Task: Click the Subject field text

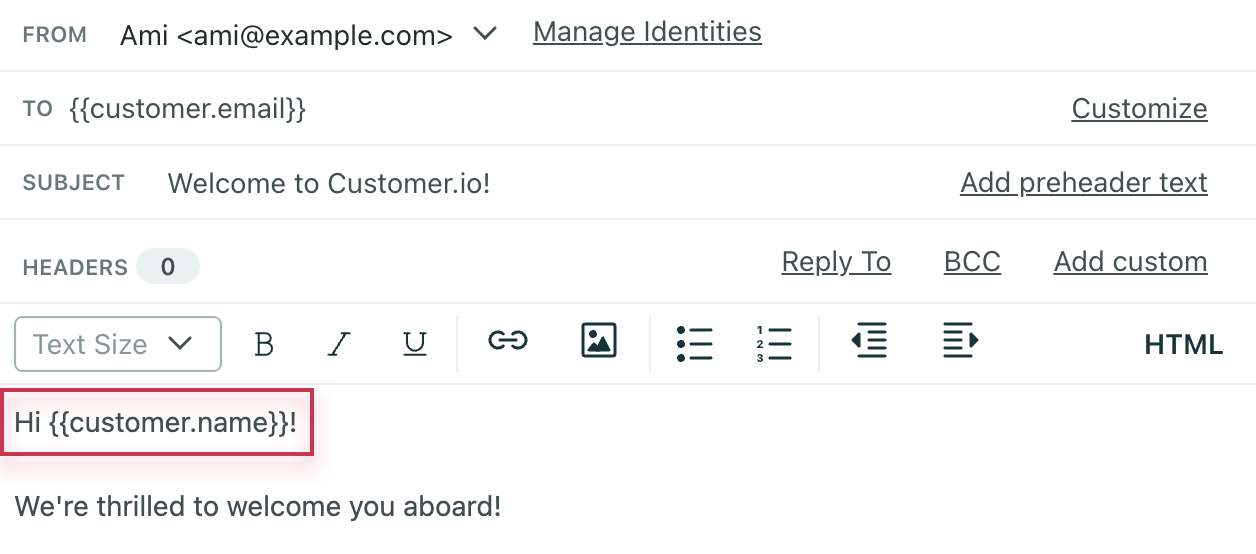Action: tap(329, 184)
